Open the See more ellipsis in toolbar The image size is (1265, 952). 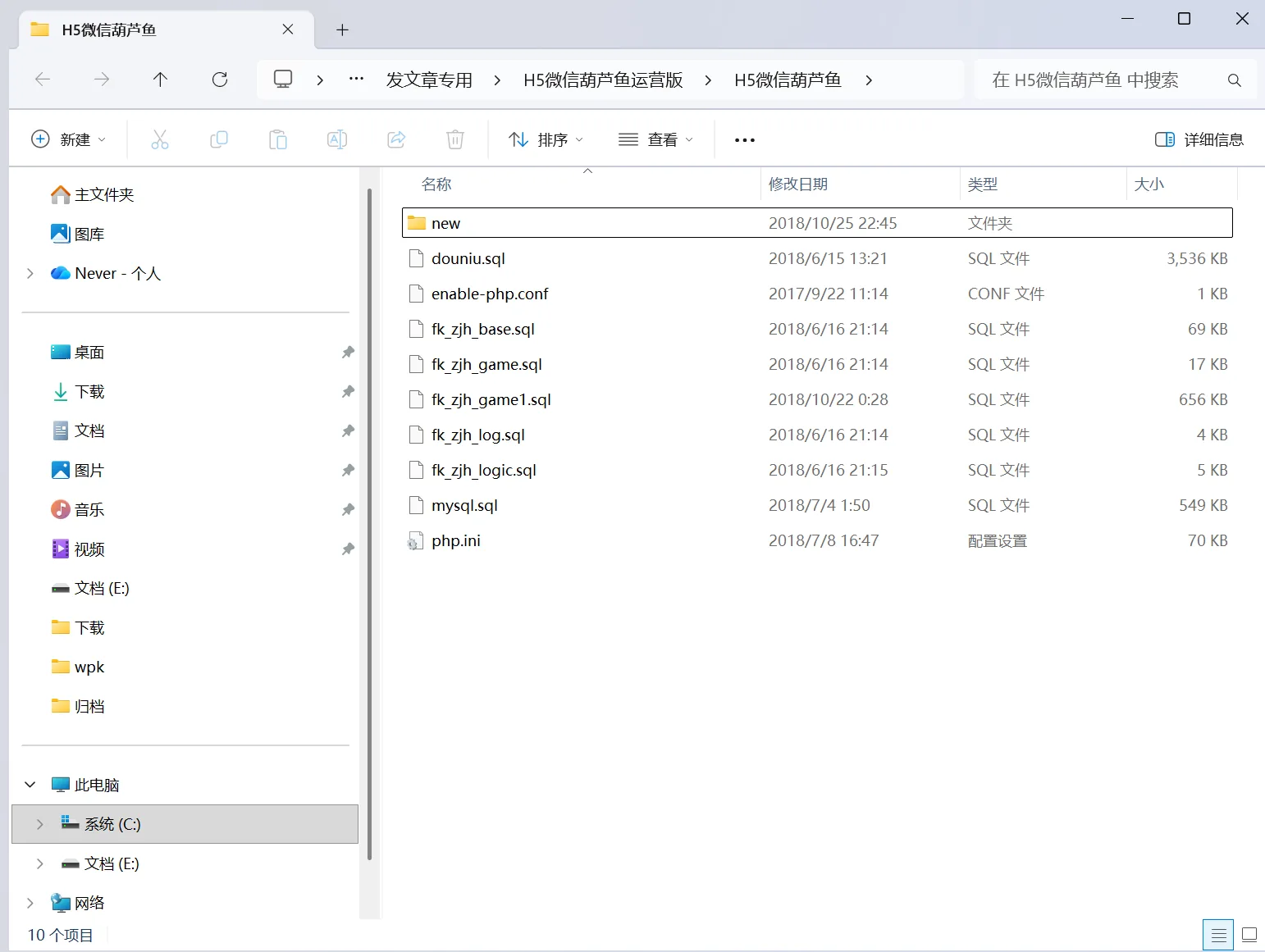point(745,140)
